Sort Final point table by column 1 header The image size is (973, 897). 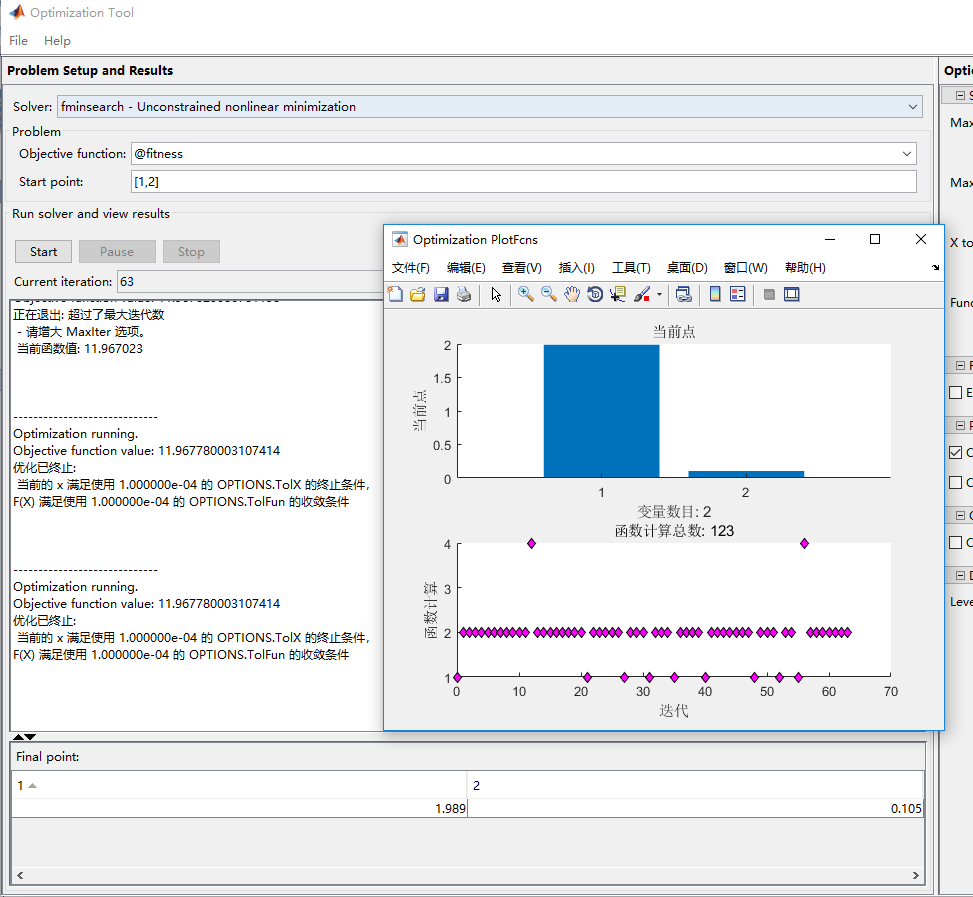(239, 785)
